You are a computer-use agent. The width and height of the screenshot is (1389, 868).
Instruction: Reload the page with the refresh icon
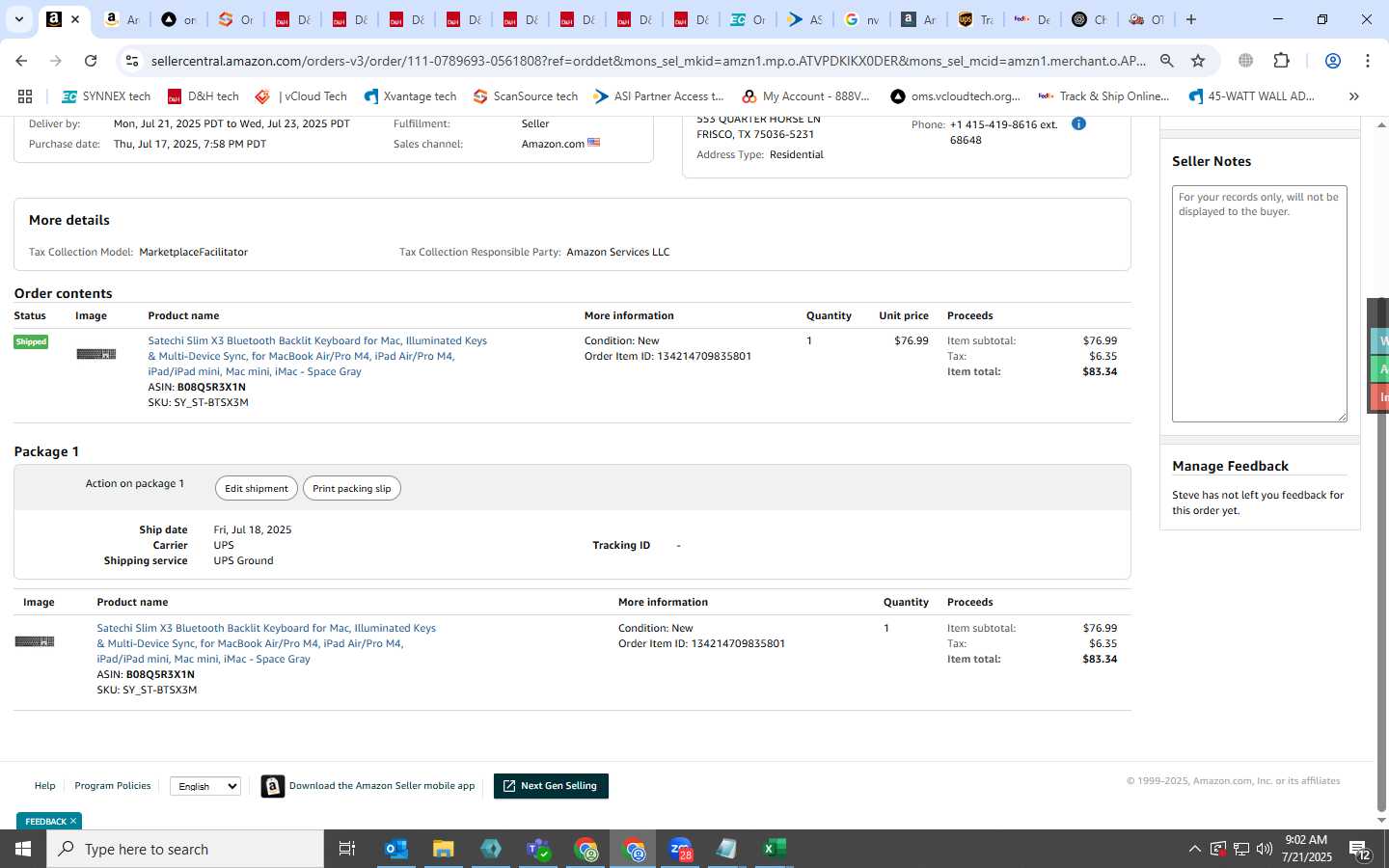91,61
